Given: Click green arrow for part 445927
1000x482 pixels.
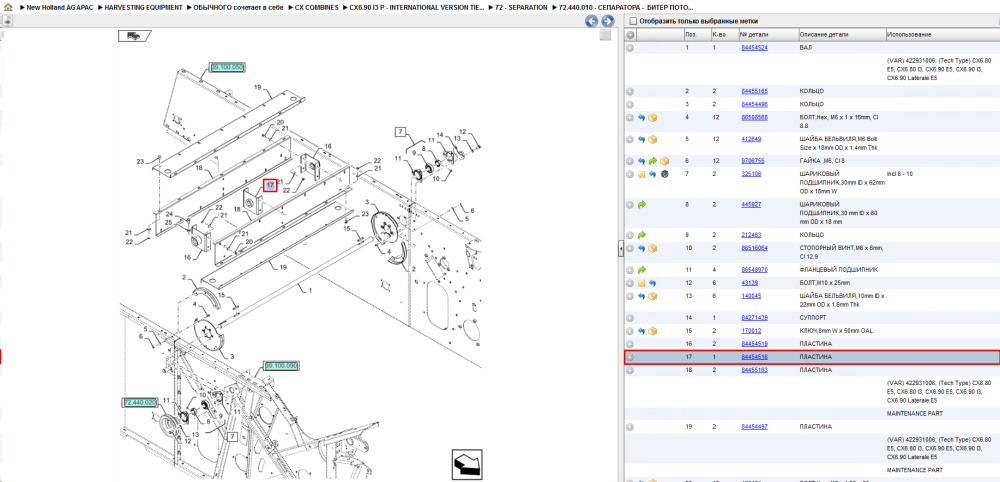Looking at the screenshot, I should click(642, 205).
